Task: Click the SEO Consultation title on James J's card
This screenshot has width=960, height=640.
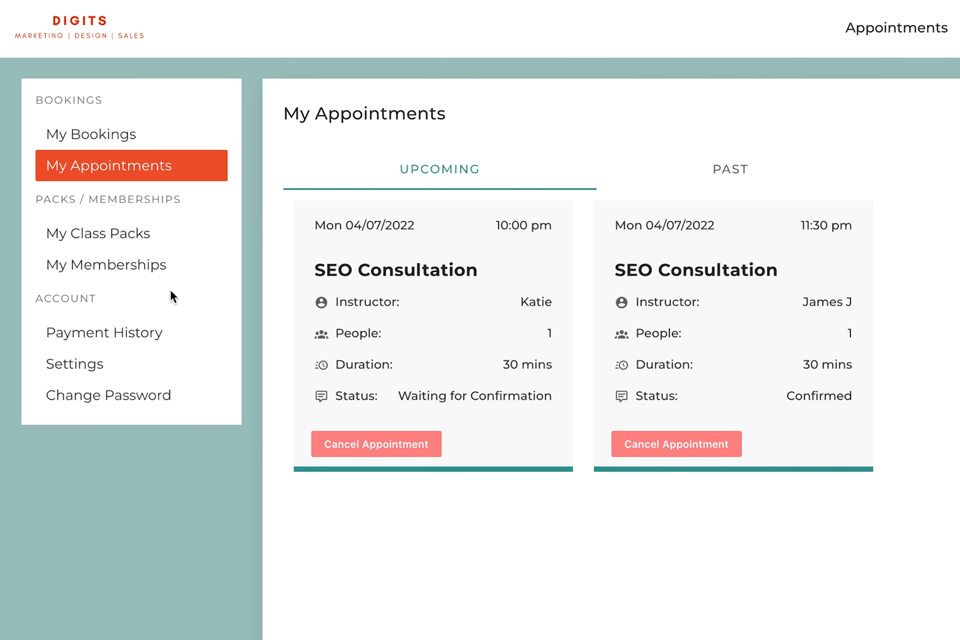Action: point(696,270)
